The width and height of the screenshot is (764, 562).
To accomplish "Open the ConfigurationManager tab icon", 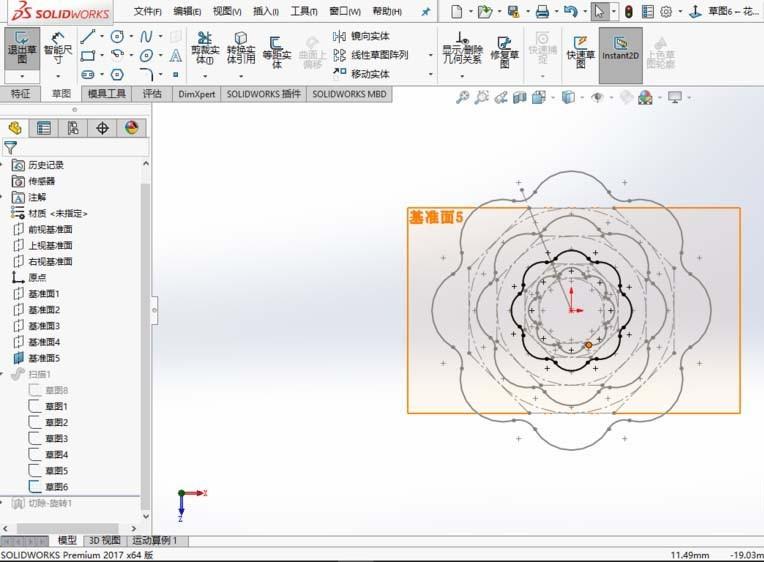I will click(73, 128).
